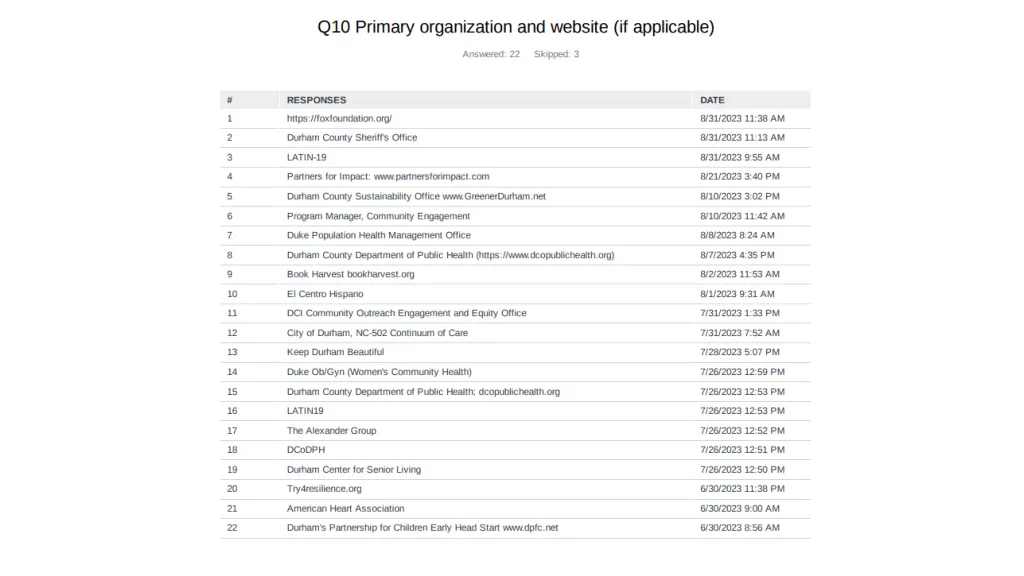Screen dimensions: 1024x576
Task: Click 'Durham Center for Senior Living'
Action: [x=354, y=470]
